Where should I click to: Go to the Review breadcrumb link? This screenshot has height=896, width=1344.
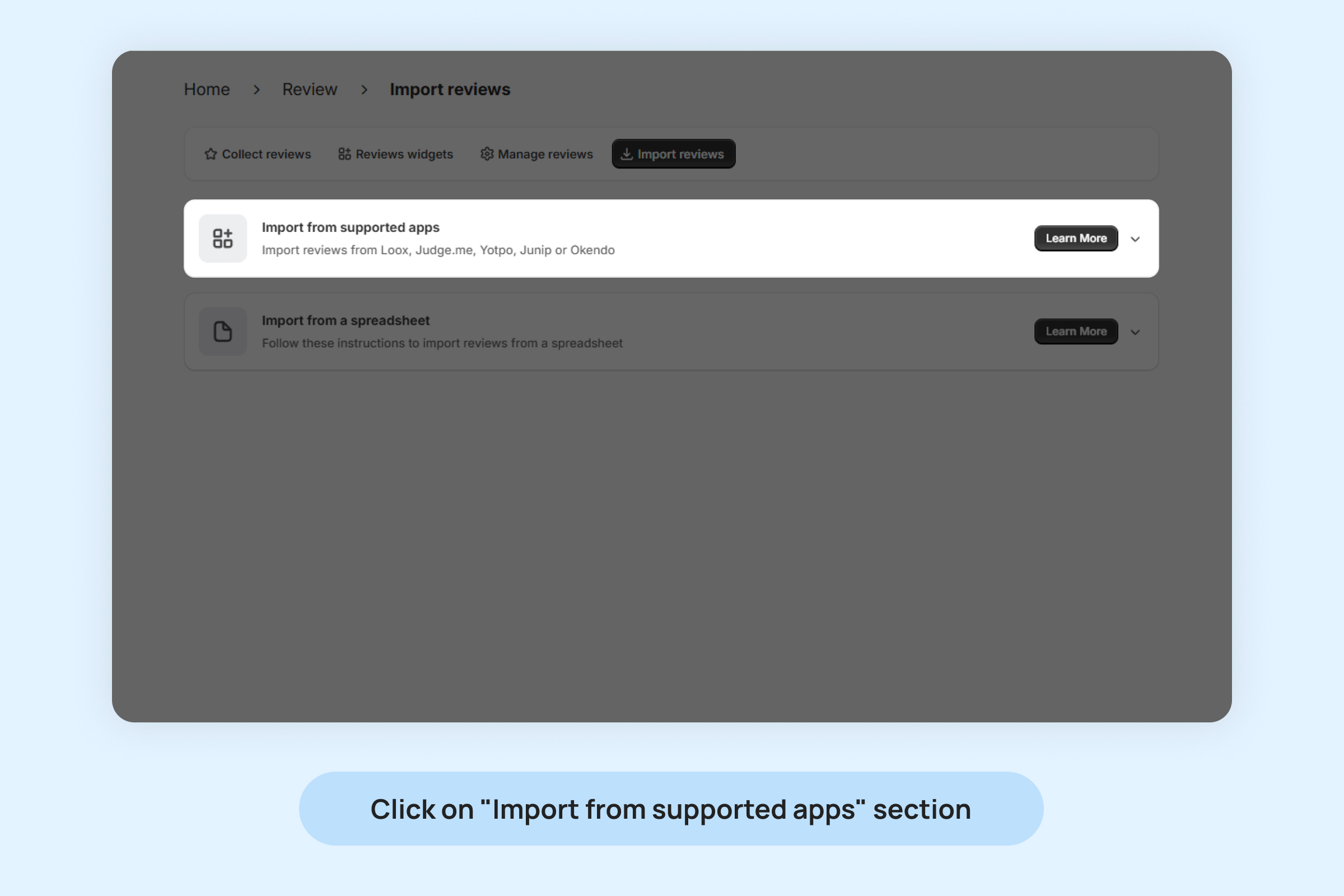point(310,90)
